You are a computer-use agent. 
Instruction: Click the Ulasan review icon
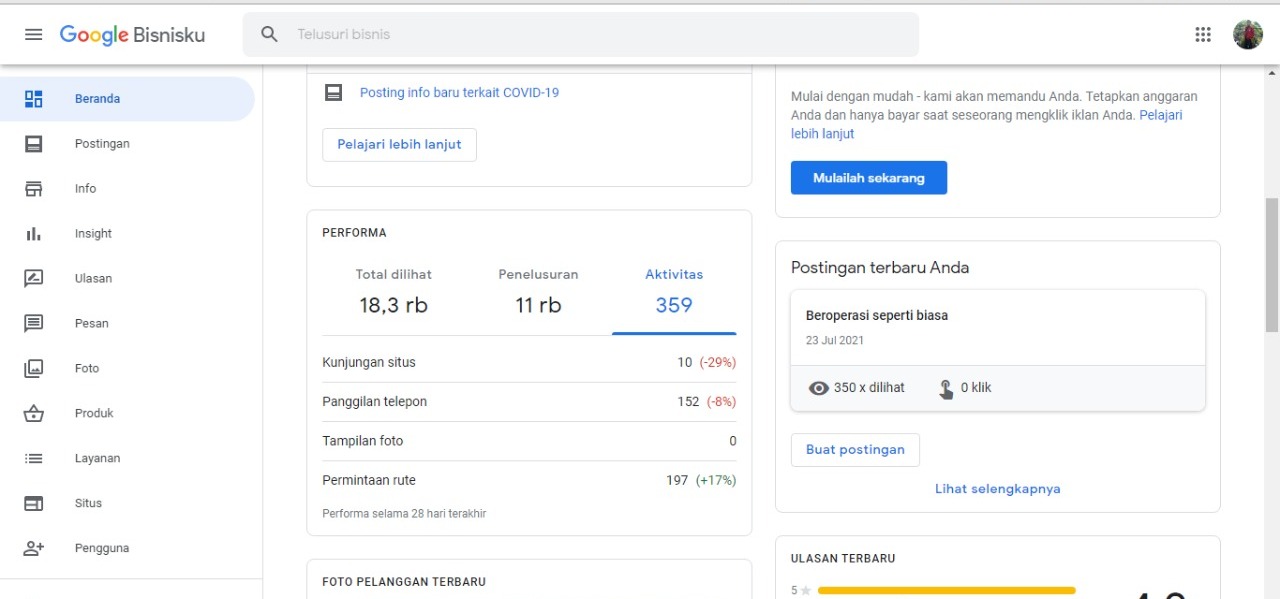point(34,279)
